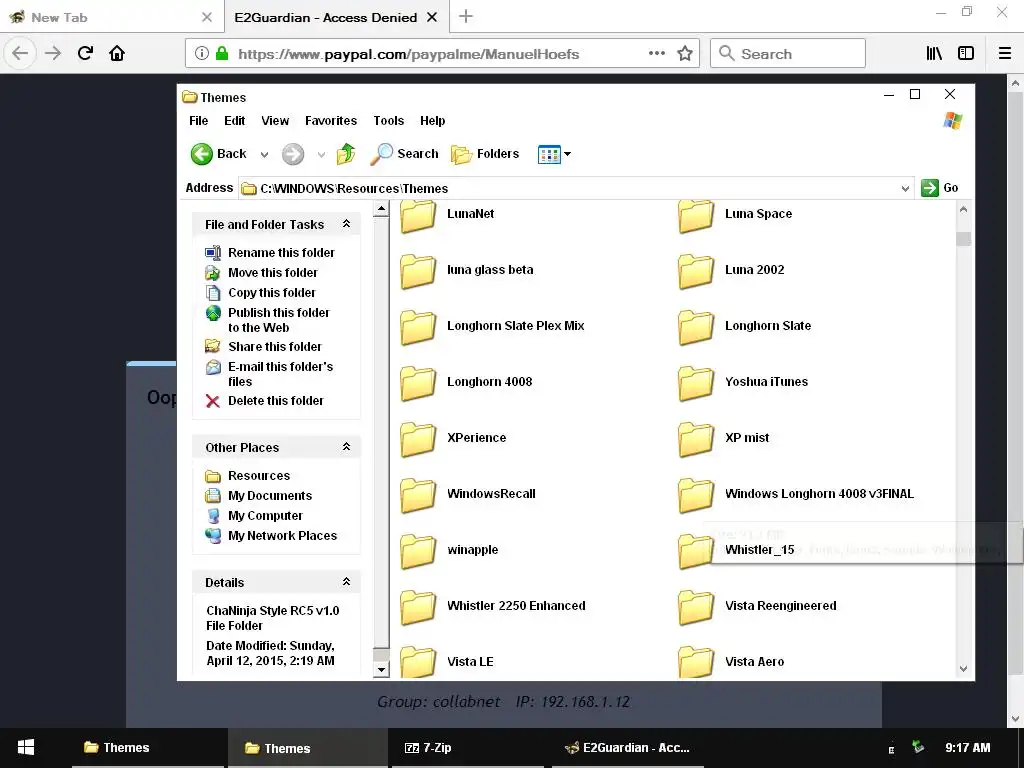Go up one folder level icon

coord(346,154)
